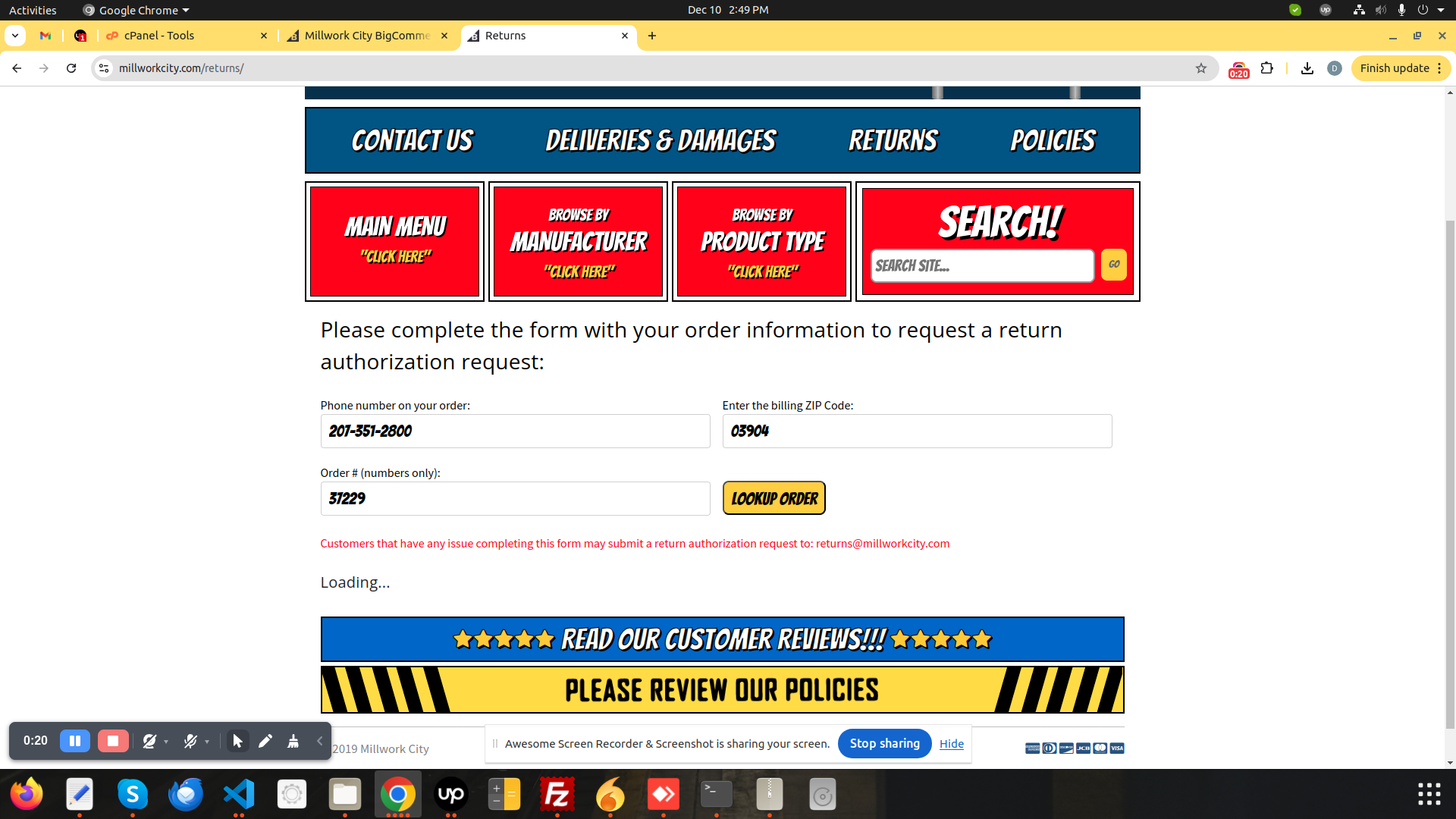
Task: Toggle the recorder webcam off icon
Action: [x=149, y=741]
